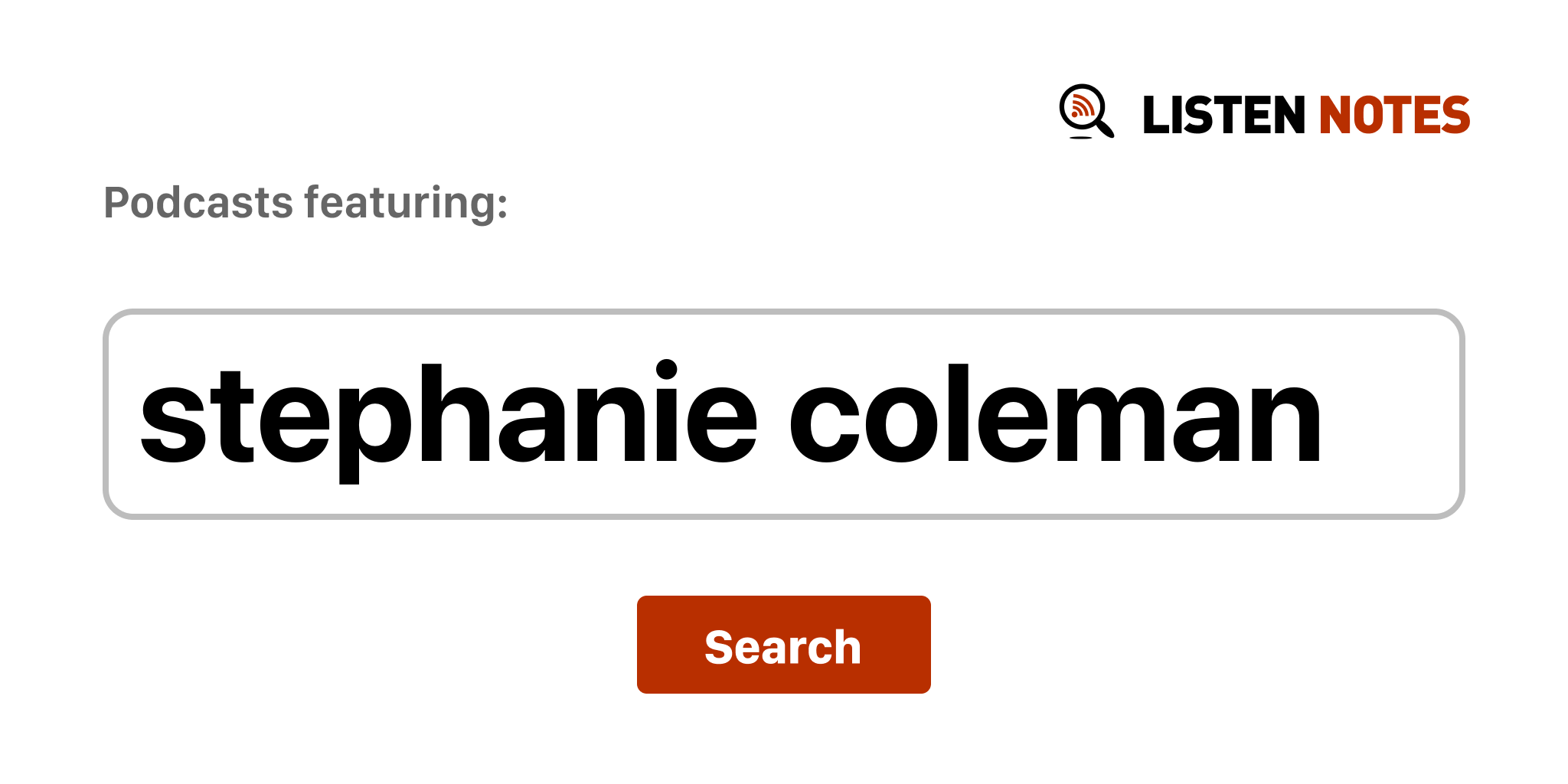Screen dimensions: 1568x784
Task: Click the letter "L" starting "LISTEN" in logo
Action: click(1154, 116)
